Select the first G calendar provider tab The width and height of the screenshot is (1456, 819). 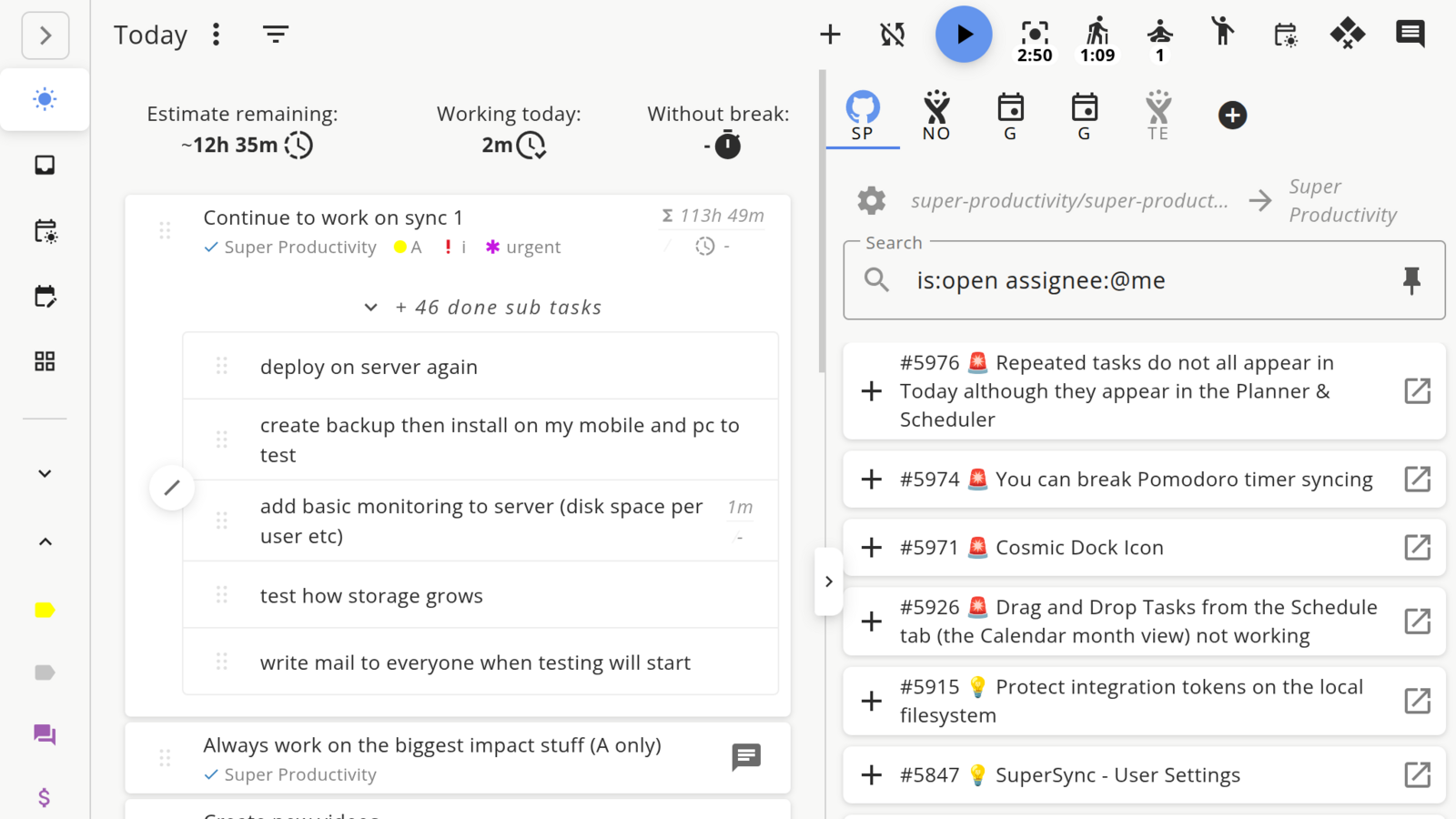coord(1010,116)
